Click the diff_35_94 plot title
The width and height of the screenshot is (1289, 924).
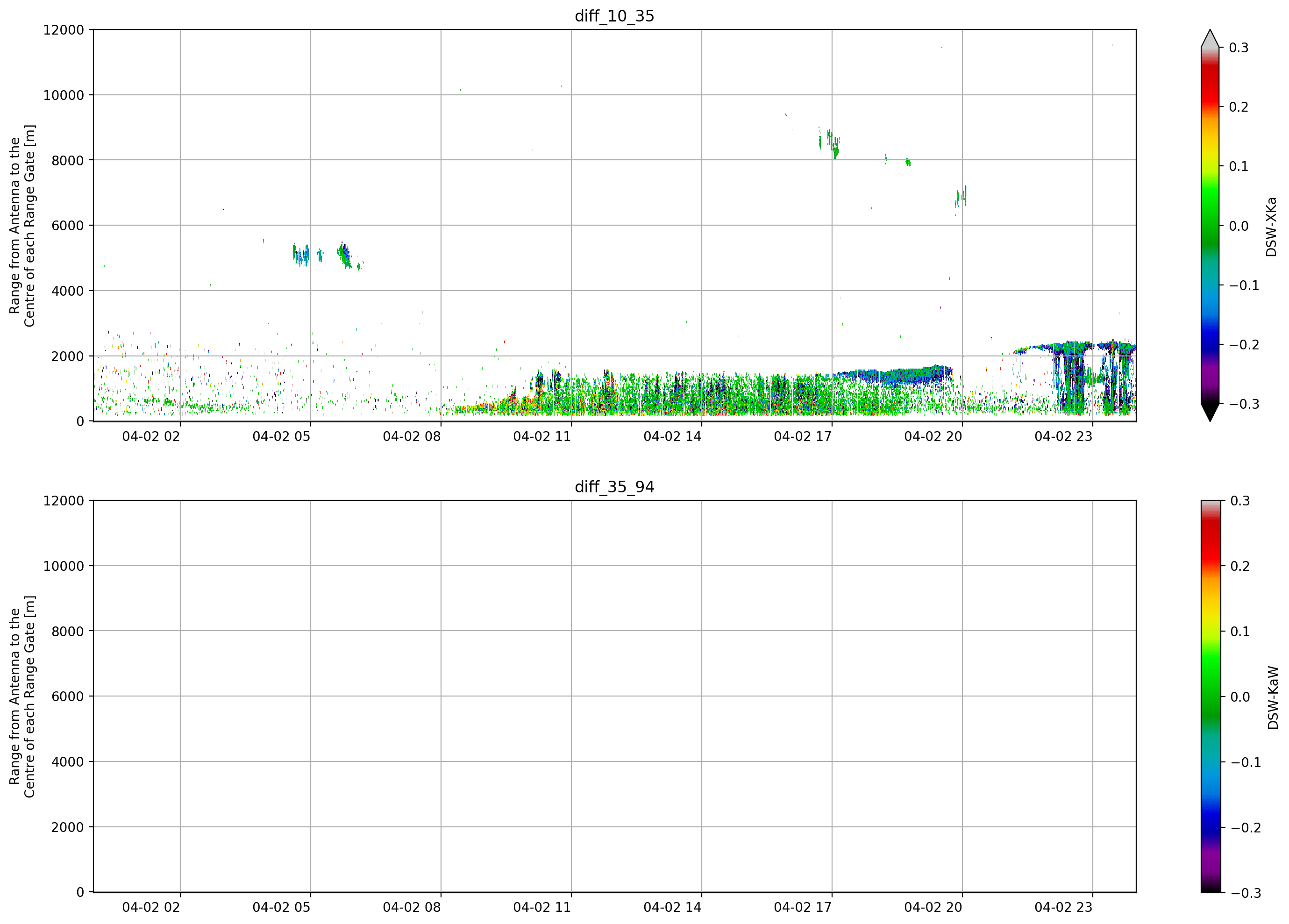tap(614, 487)
